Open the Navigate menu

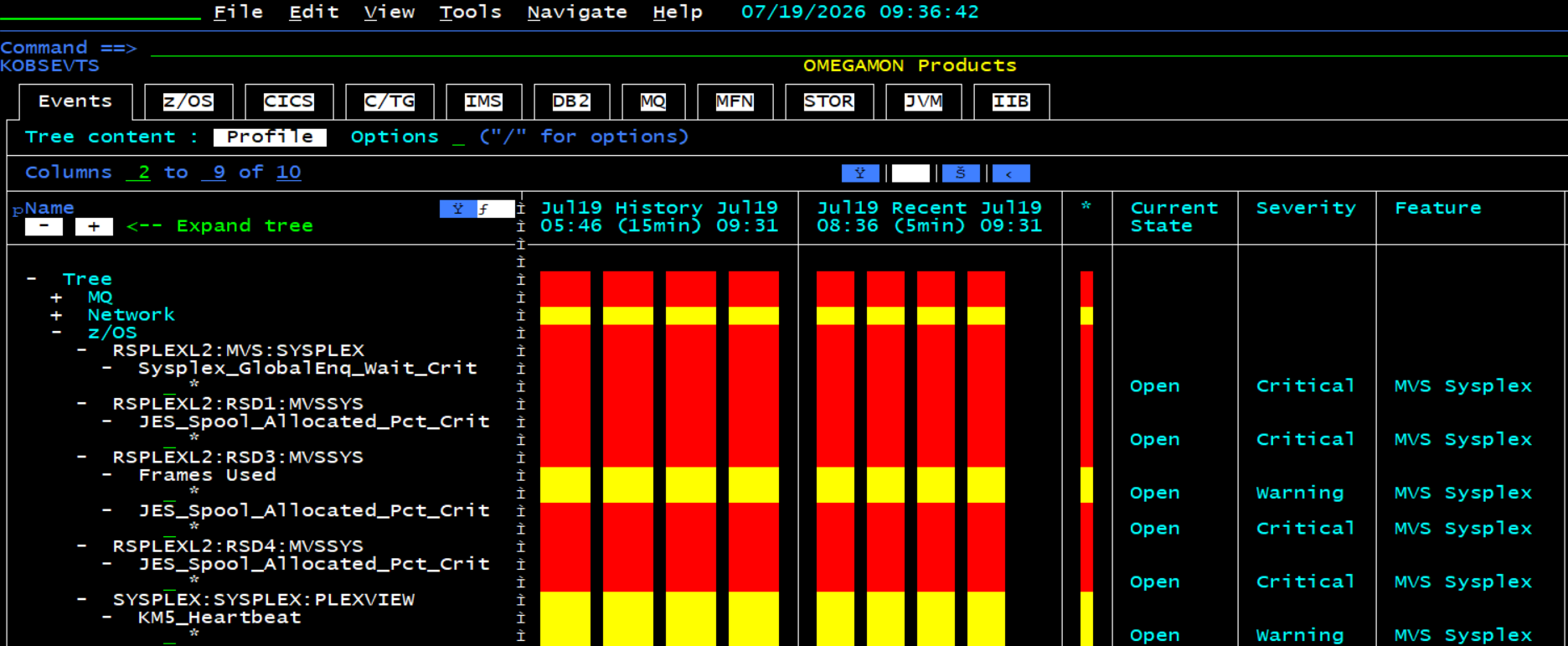577,12
